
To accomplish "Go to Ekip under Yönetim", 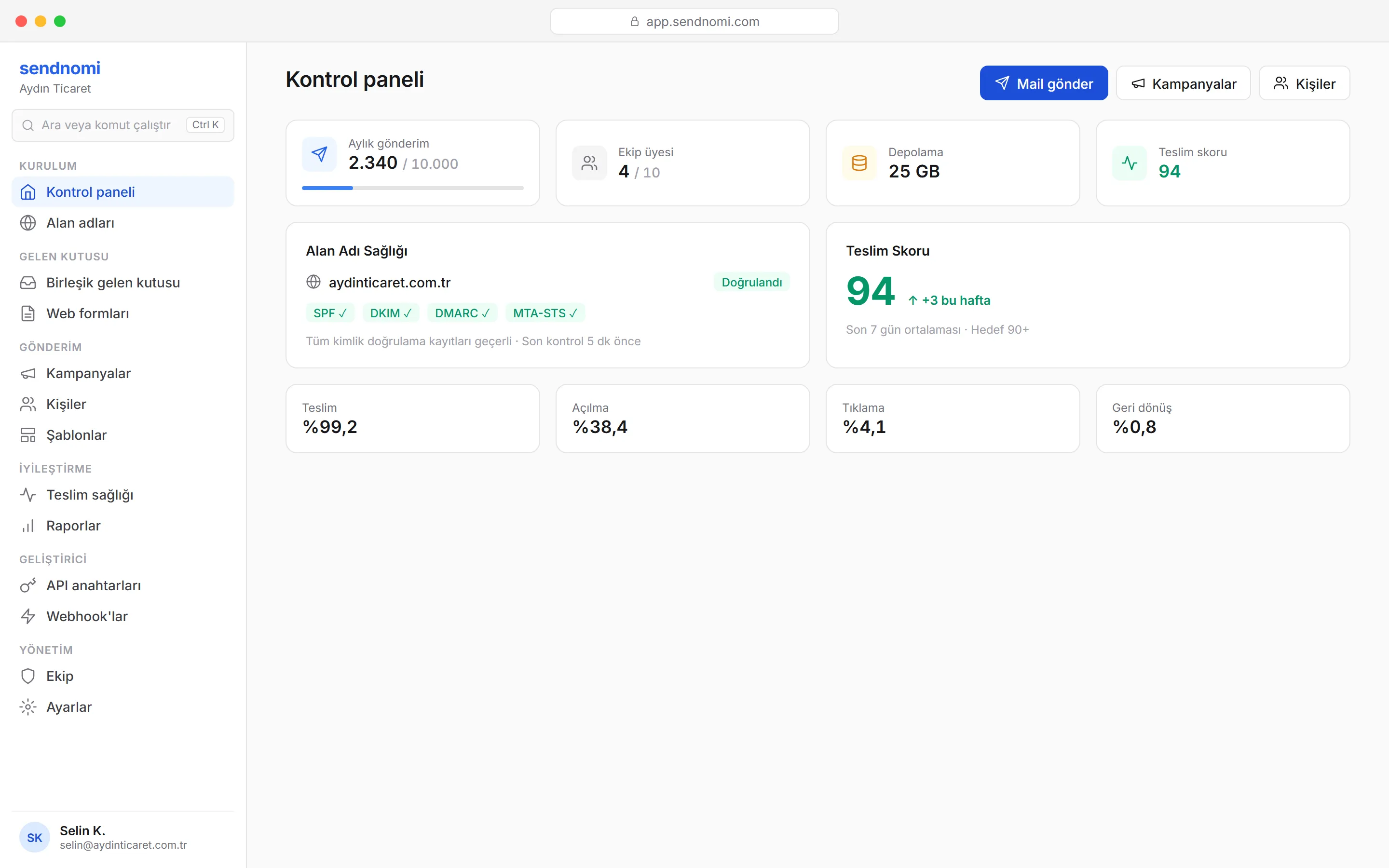I will tap(123, 676).
